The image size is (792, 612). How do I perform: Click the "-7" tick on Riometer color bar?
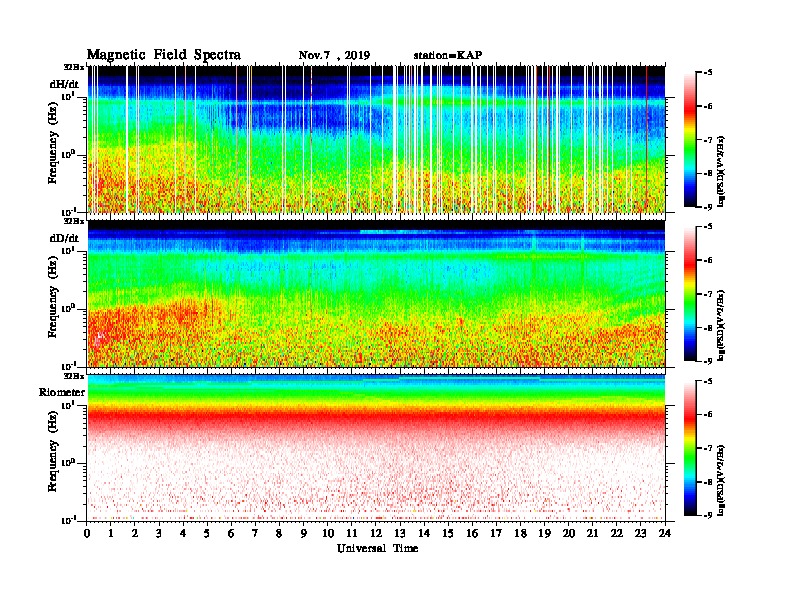click(x=708, y=448)
